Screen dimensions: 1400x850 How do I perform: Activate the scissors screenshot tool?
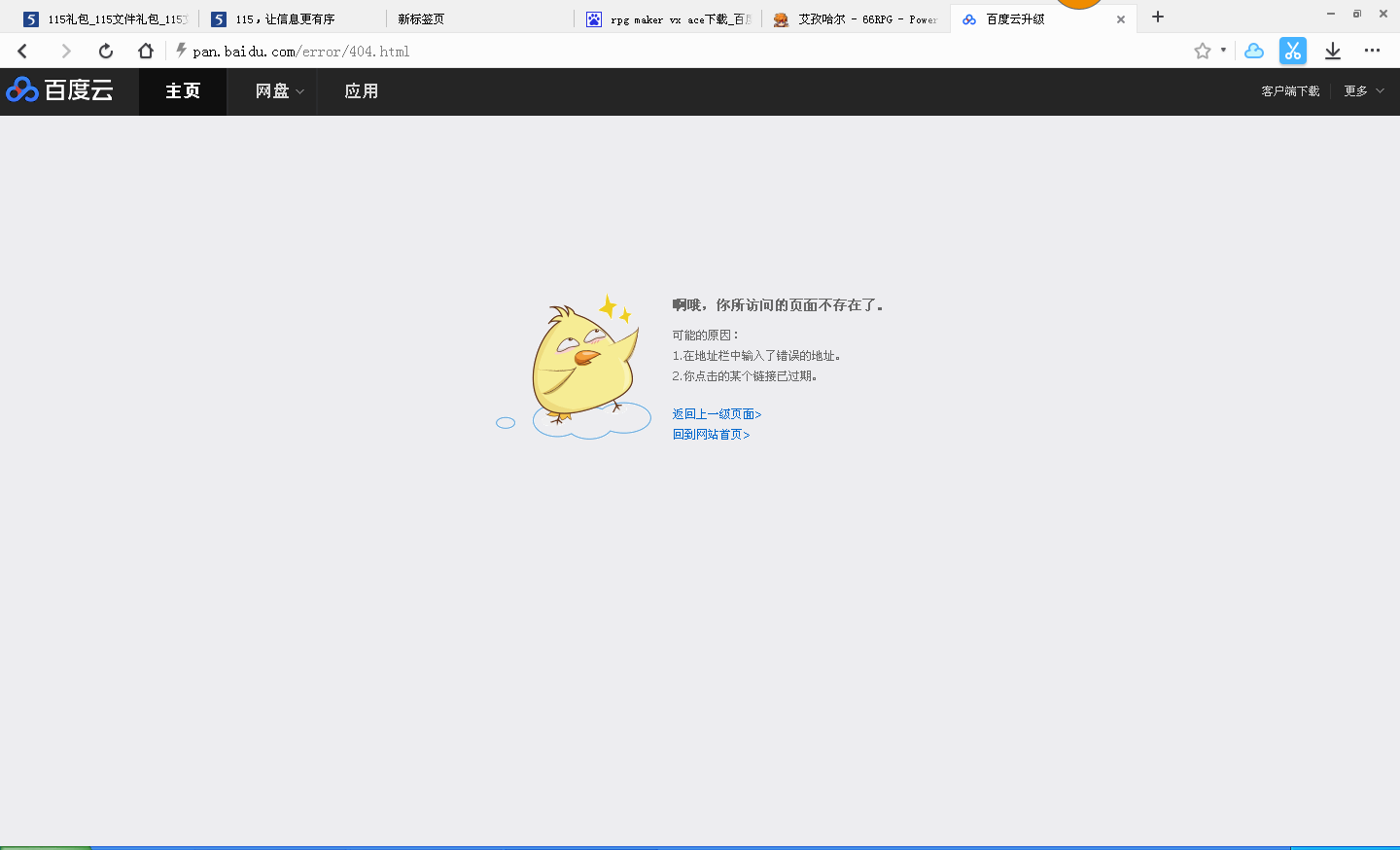[x=1293, y=51]
